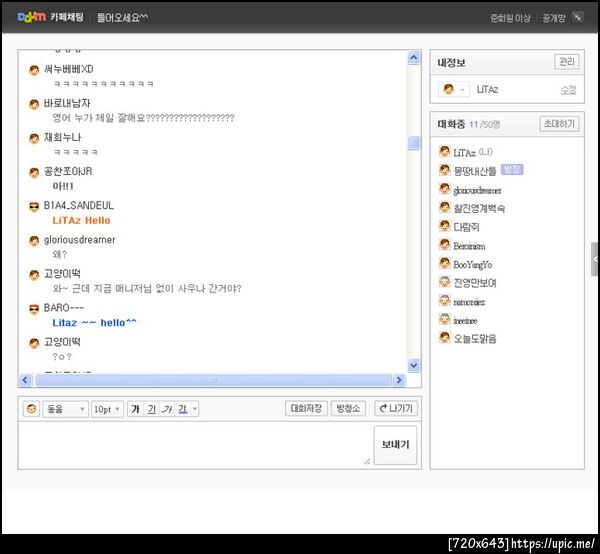This screenshot has height=554, width=600.
Task: Click avatar icon of 다람쥐
Action: (x=444, y=226)
